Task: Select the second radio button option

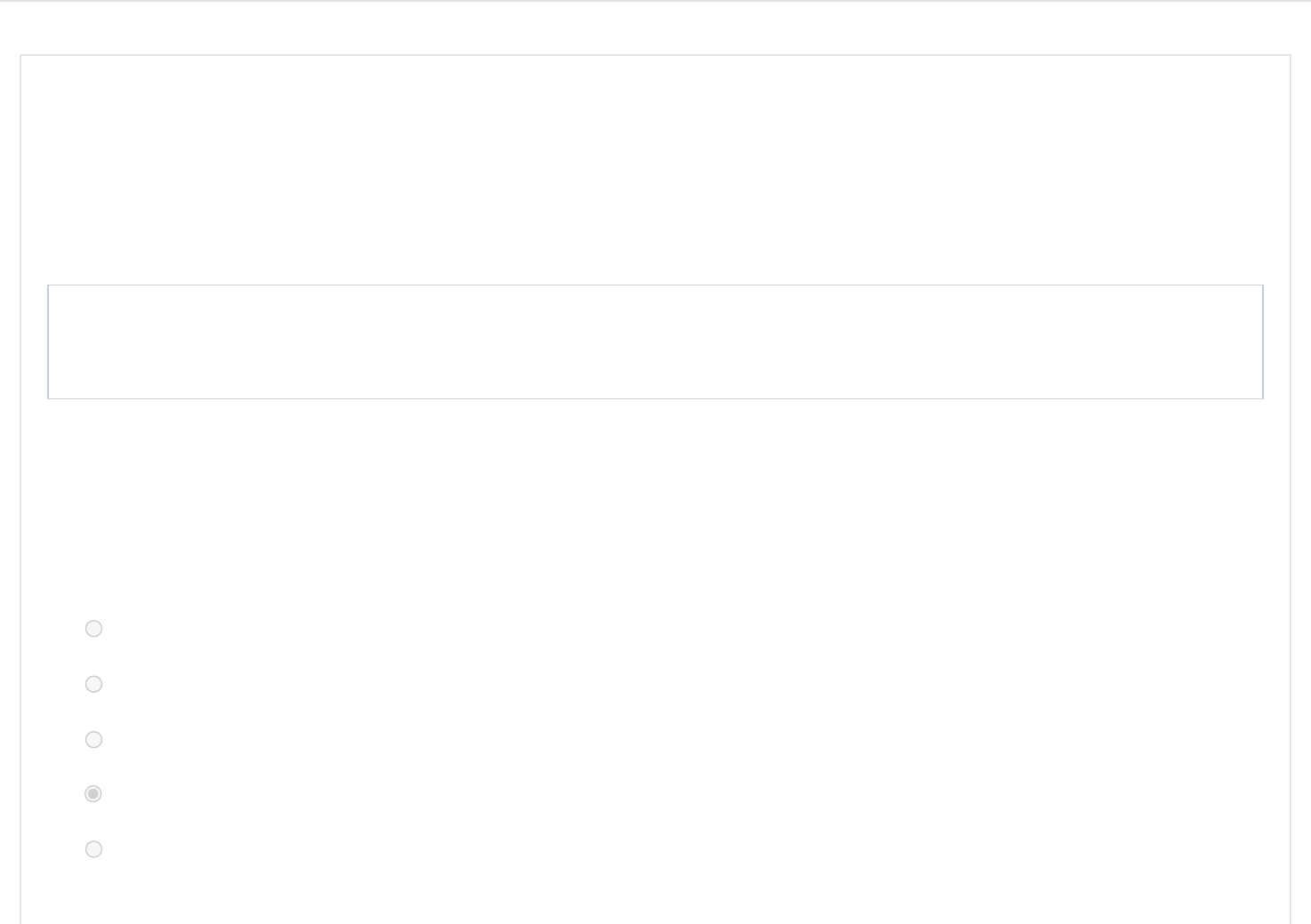Action: [93, 684]
